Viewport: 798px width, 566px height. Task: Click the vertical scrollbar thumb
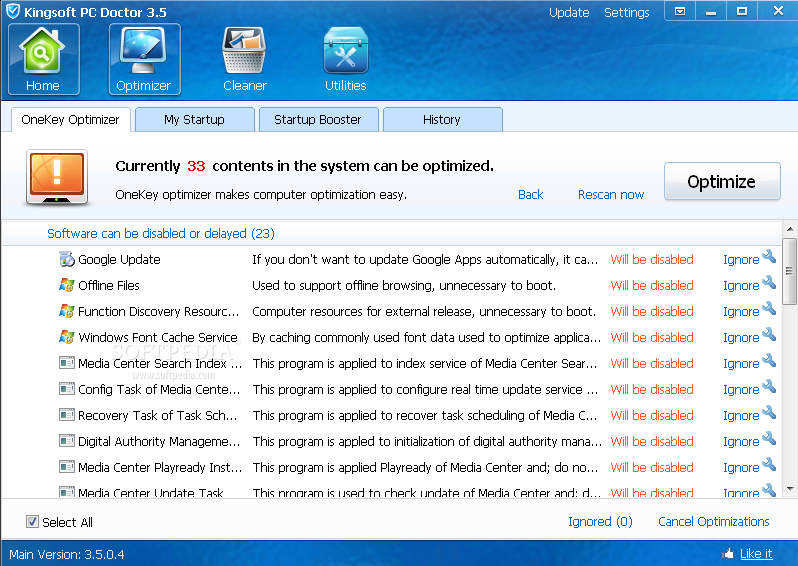(x=790, y=271)
